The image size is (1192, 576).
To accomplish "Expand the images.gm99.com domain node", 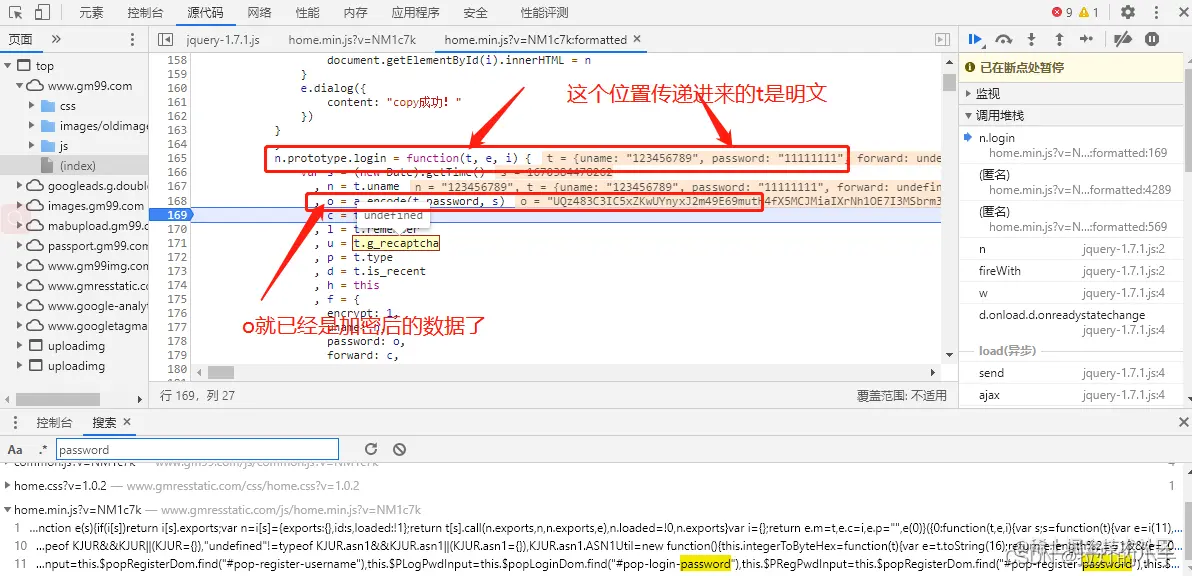I will tap(20, 205).
